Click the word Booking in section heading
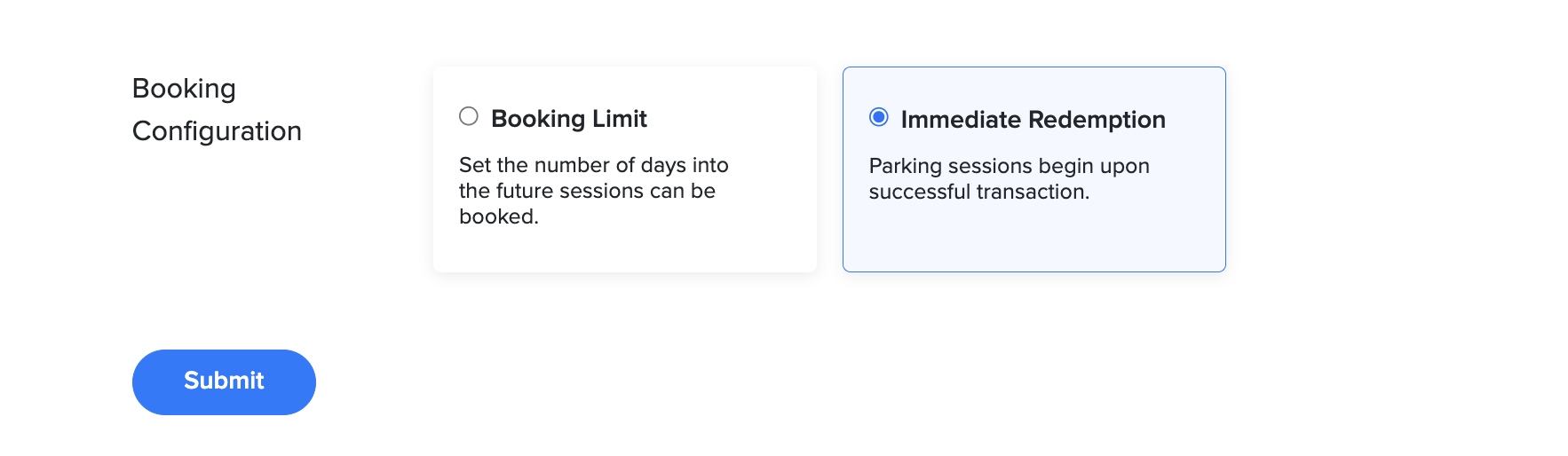The height and width of the screenshot is (456, 1568). (x=184, y=89)
